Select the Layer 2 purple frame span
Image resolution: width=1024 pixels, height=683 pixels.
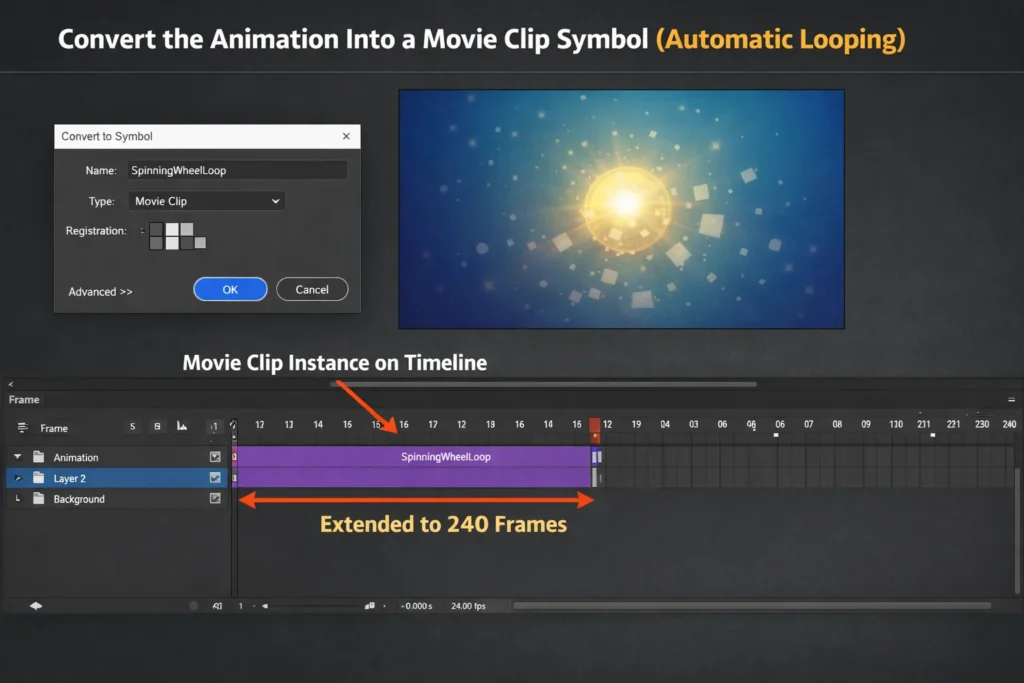coord(414,477)
